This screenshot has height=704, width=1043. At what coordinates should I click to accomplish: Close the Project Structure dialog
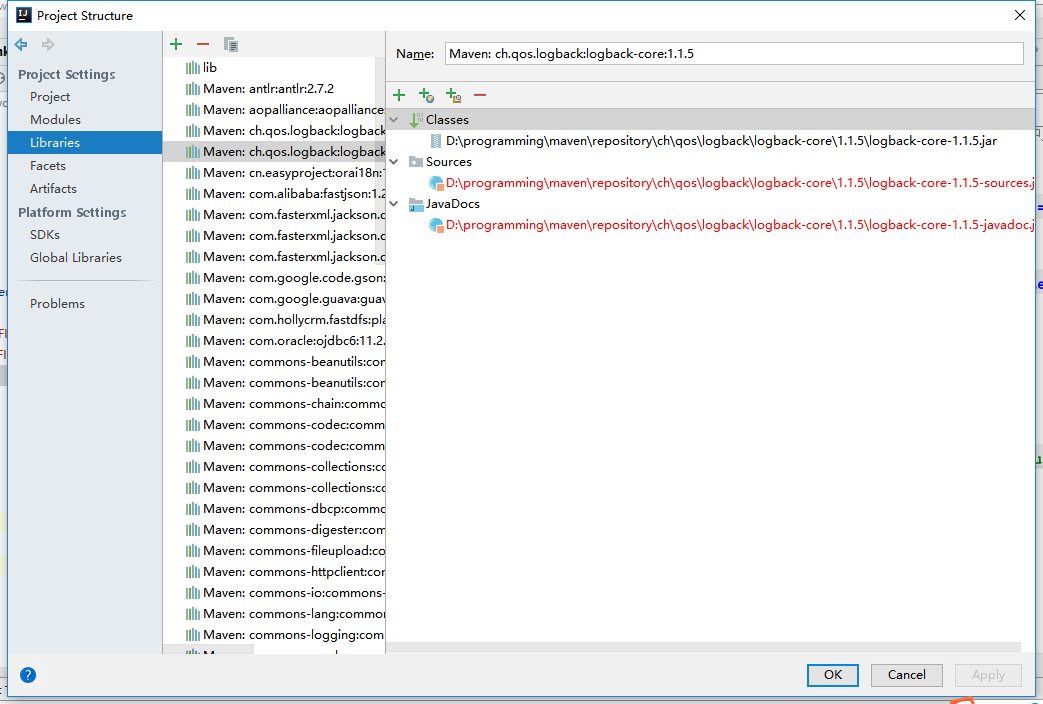(1020, 15)
